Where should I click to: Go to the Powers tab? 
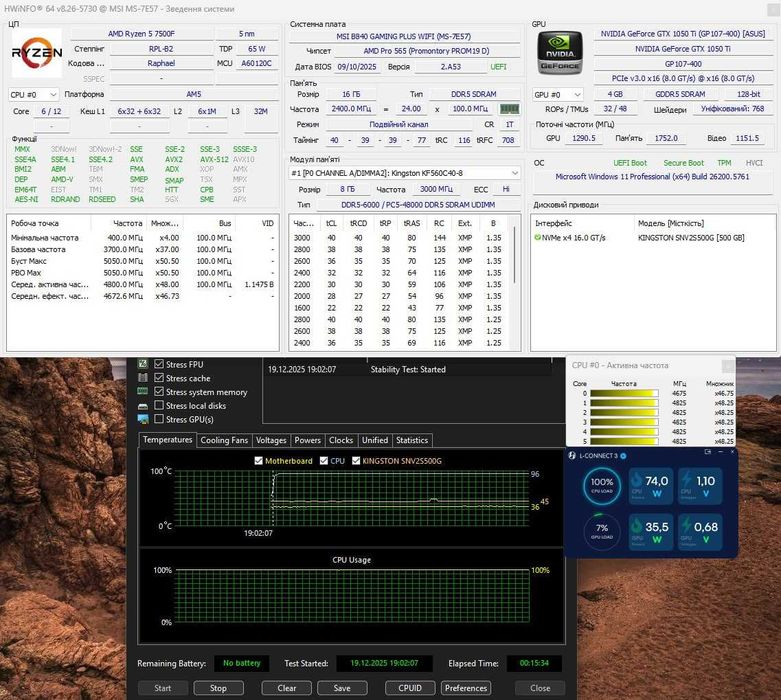(x=307, y=440)
